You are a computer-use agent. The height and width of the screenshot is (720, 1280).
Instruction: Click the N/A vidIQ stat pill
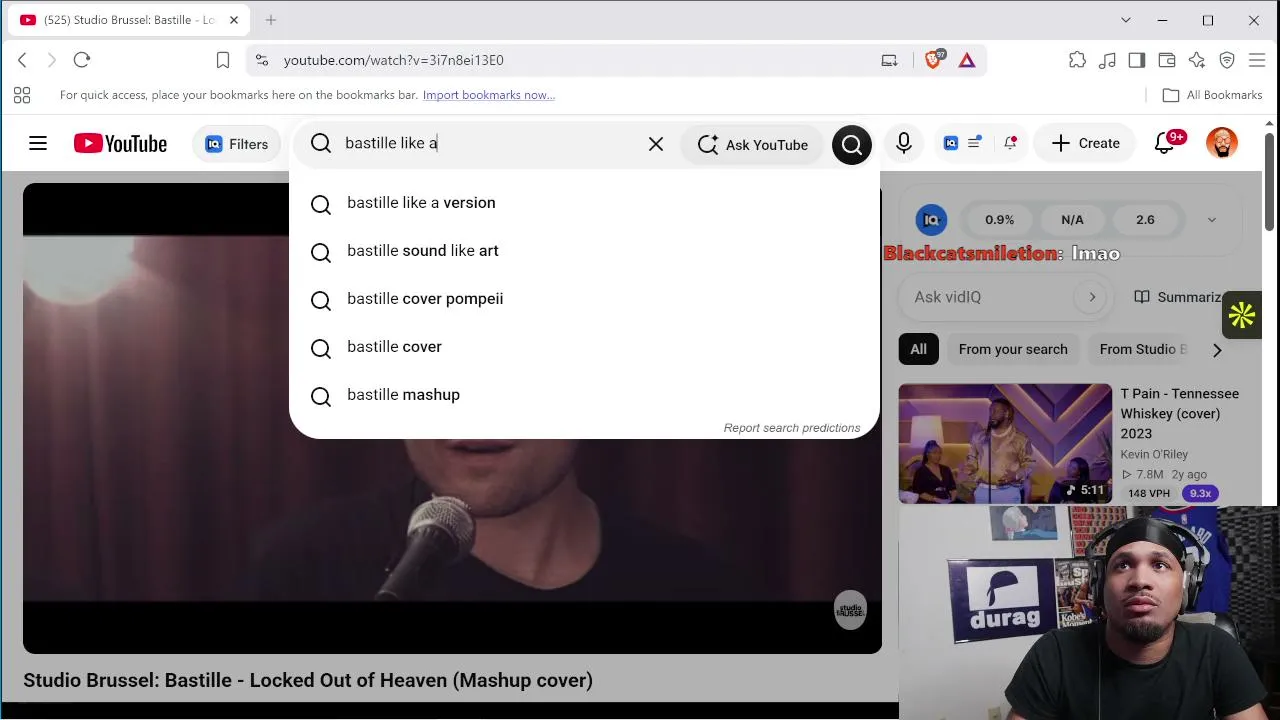tap(1072, 220)
